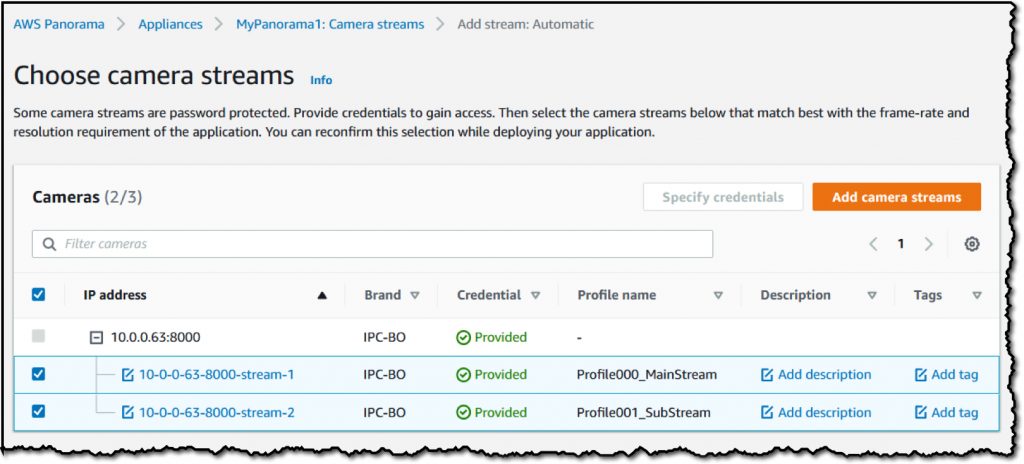Focus the Filter cameras search field
The width and height of the screenshot is (1024, 464).
[x=372, y=244]
